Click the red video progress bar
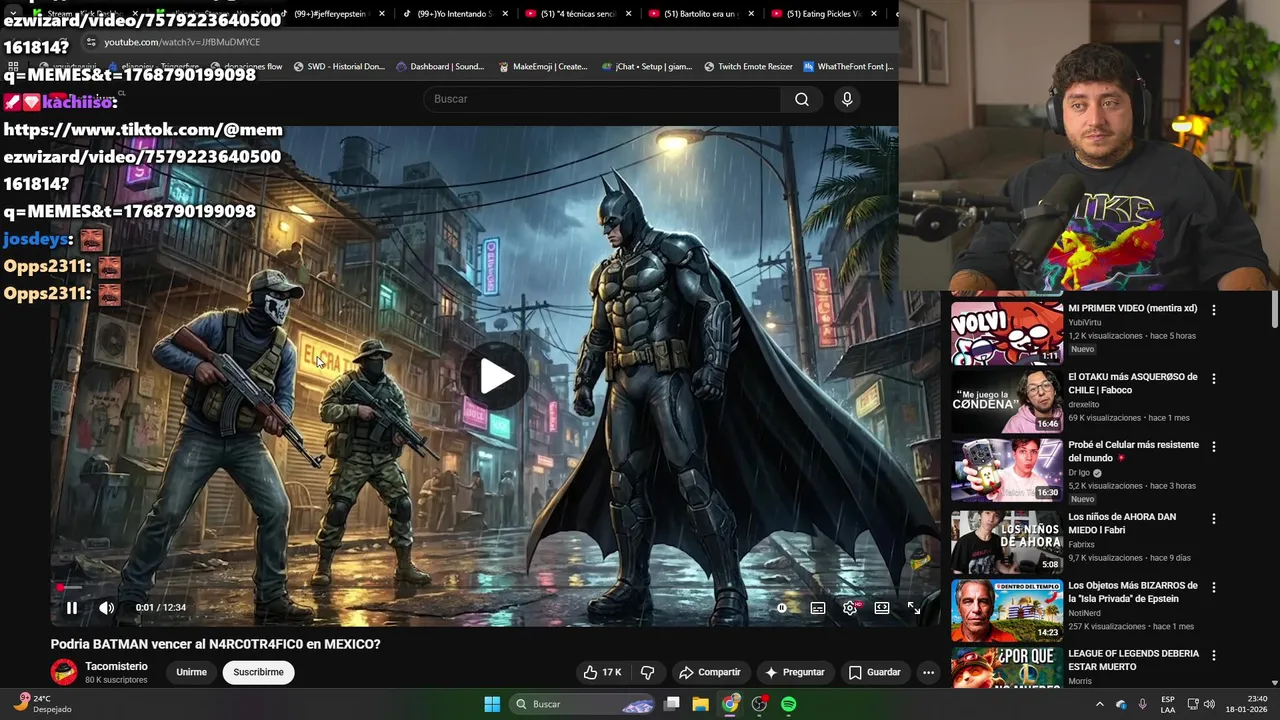Screen dimensions: 1280x720 [x=495, y=588]
